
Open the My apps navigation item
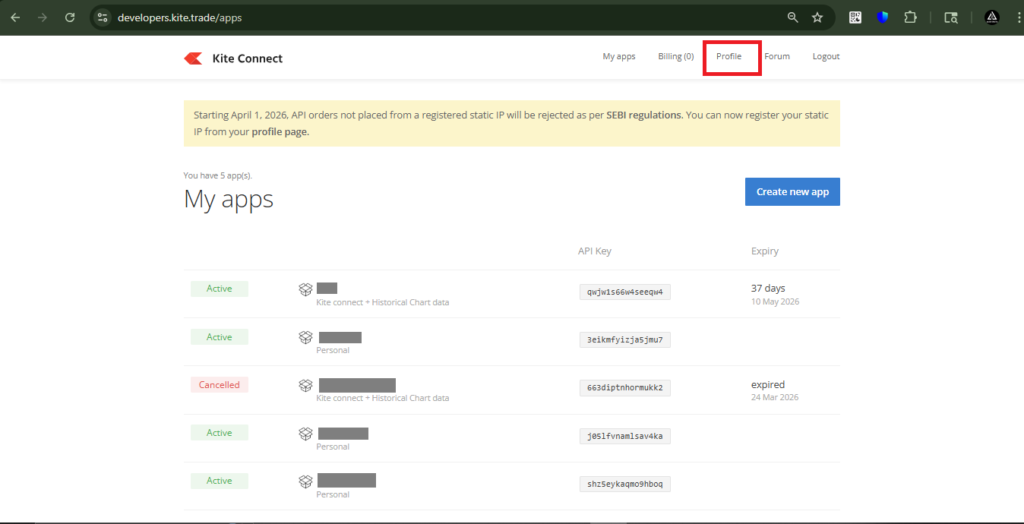[618, 57]
